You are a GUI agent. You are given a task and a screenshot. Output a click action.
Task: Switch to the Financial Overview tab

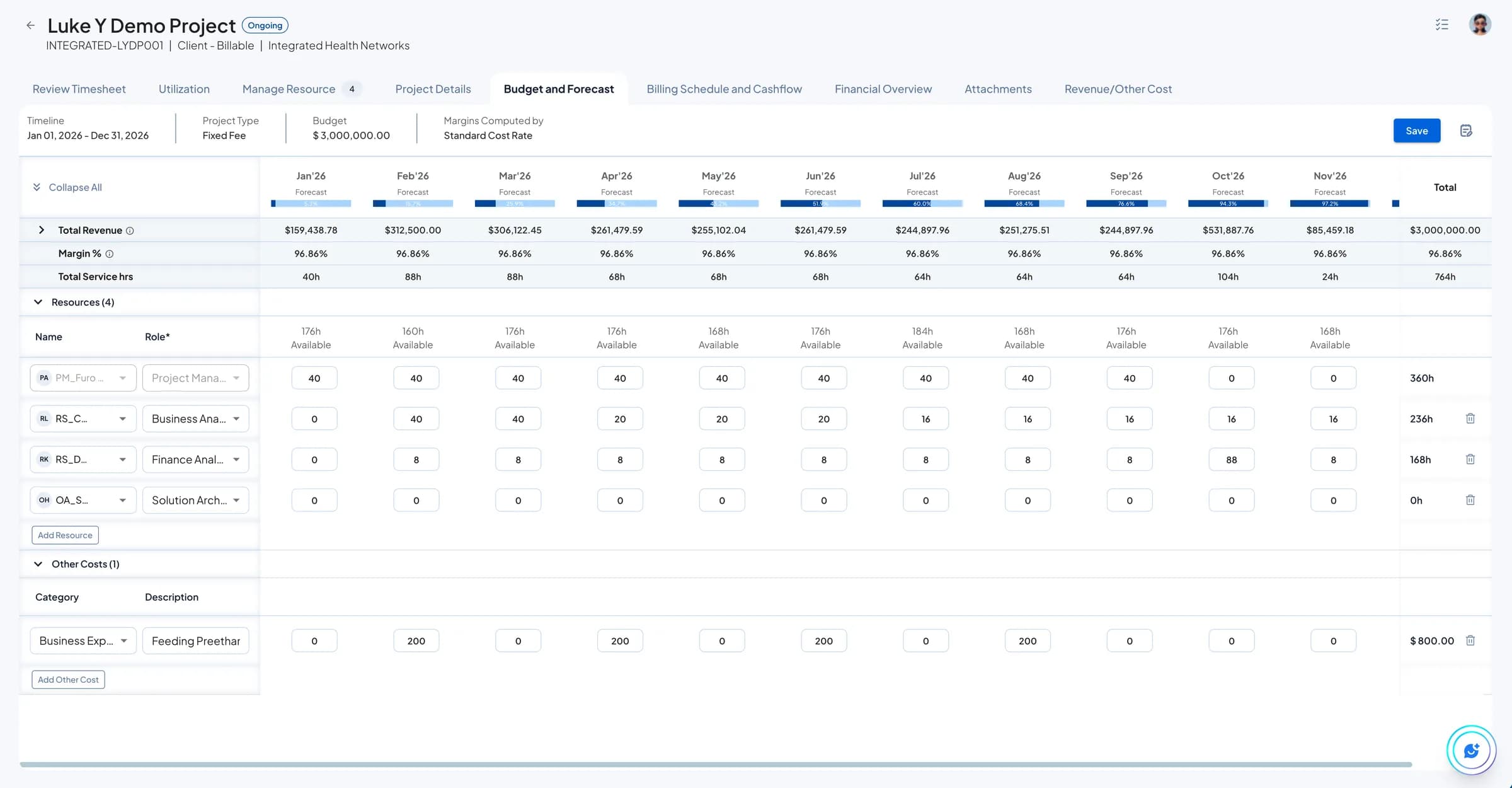coord(883,89)
